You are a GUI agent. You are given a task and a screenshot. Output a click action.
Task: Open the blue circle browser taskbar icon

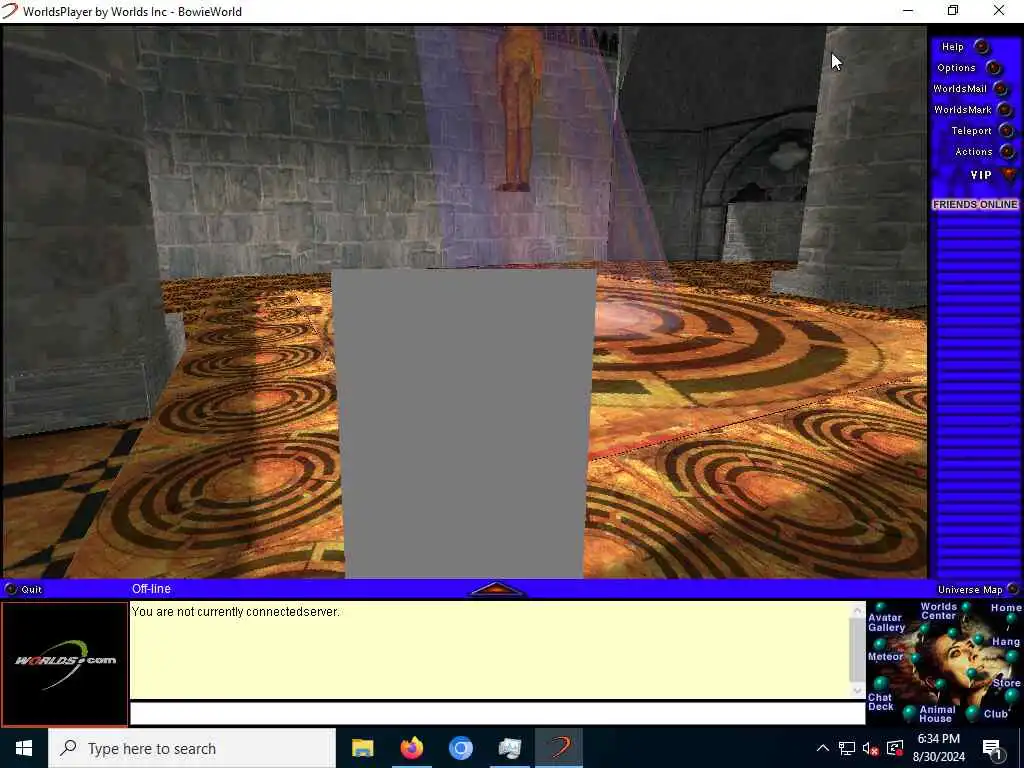tap(460, 748)
